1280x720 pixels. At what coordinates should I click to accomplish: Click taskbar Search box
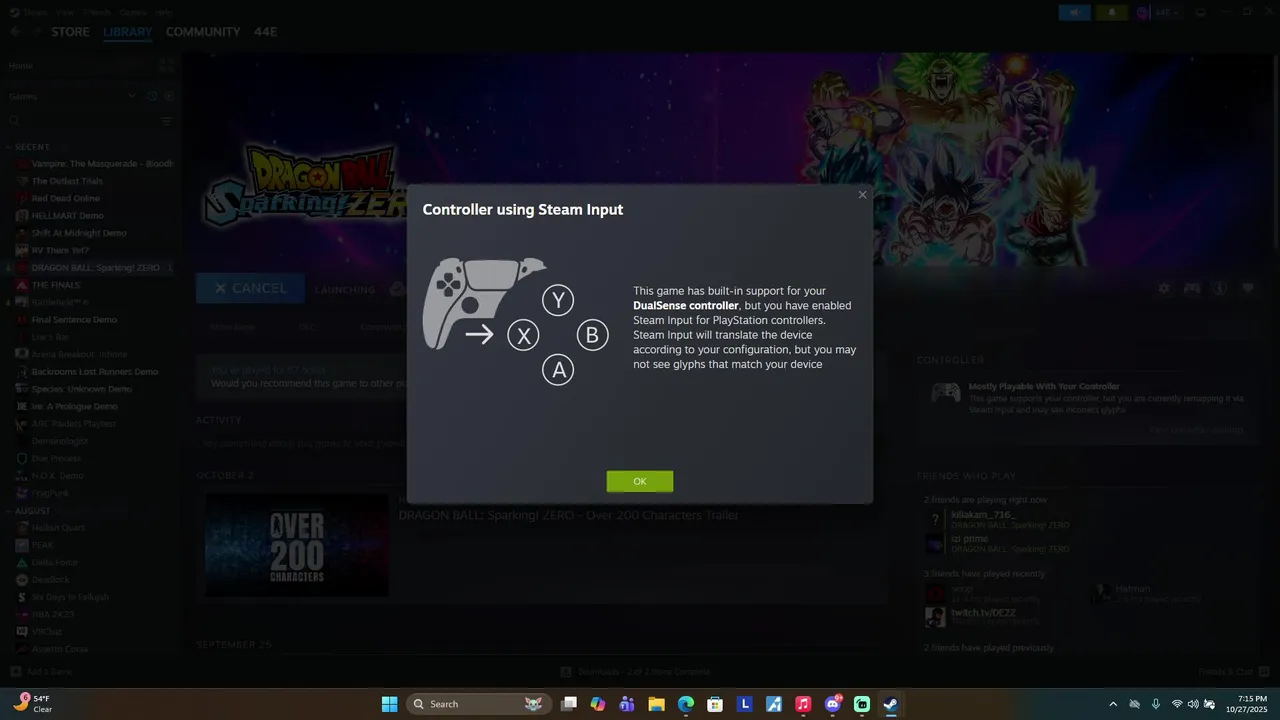(479, 704)
